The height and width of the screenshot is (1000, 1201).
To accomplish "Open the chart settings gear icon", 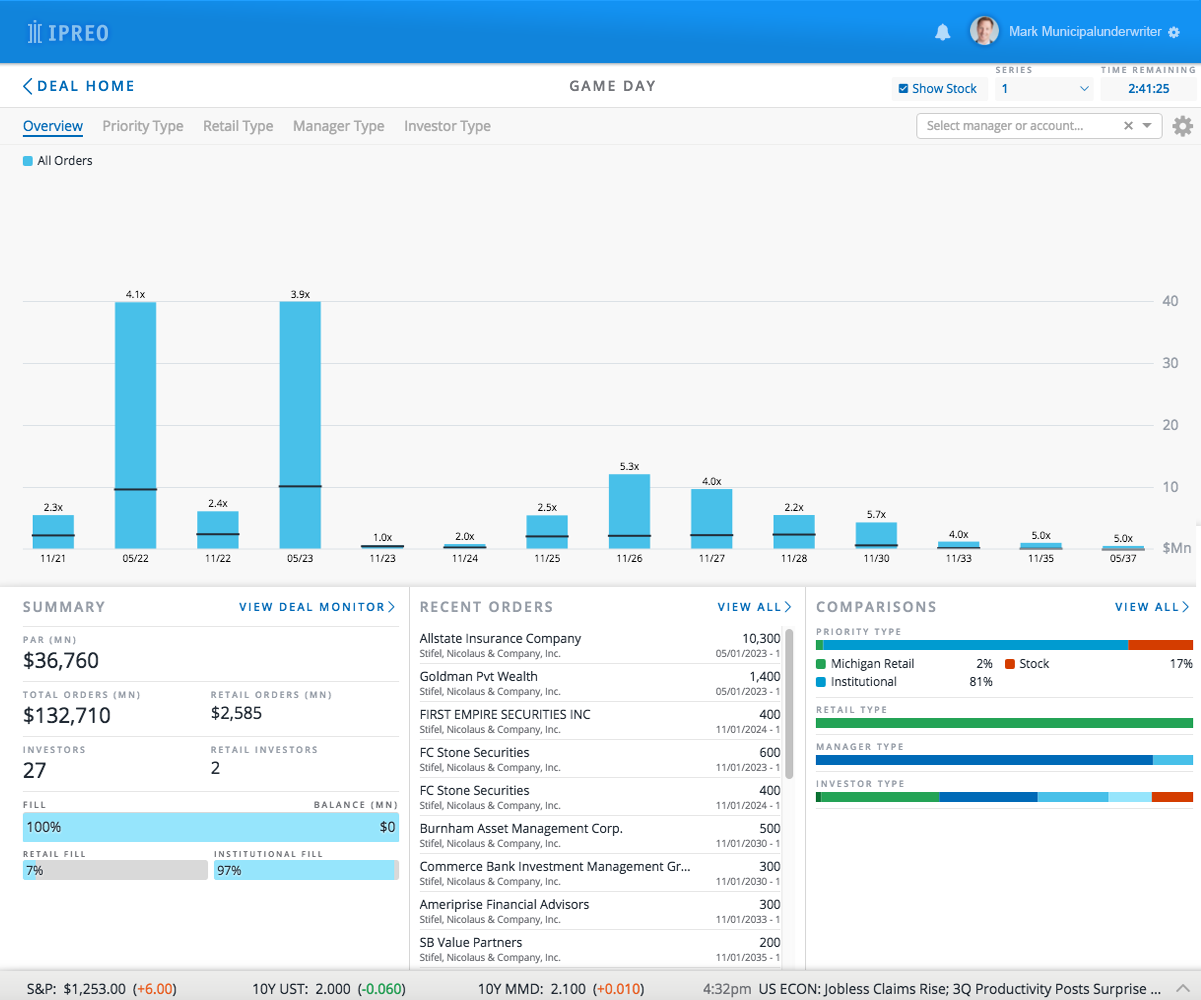I will (1182, 126).
